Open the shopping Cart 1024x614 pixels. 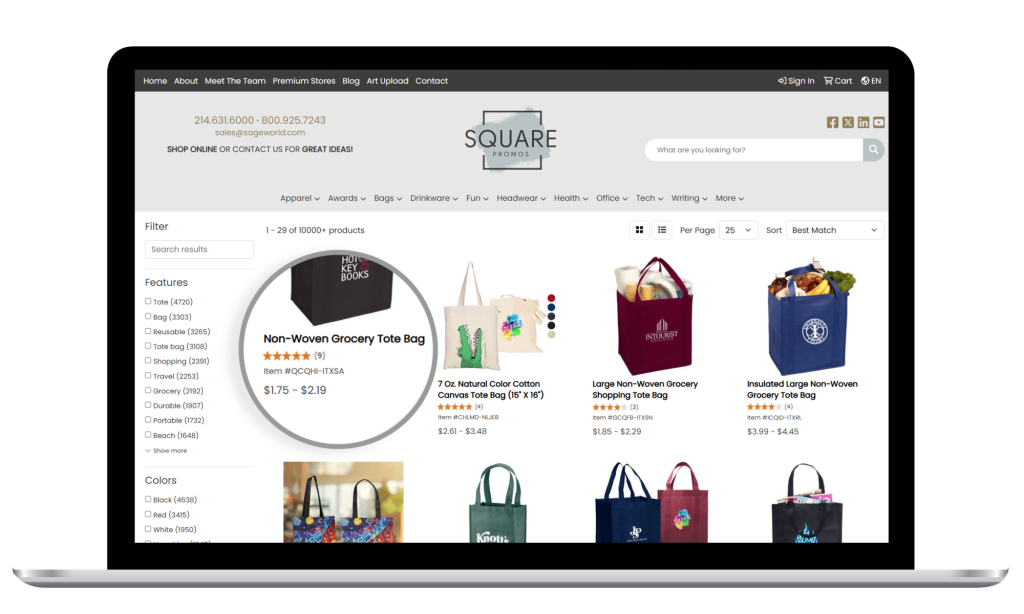(838, 81)
